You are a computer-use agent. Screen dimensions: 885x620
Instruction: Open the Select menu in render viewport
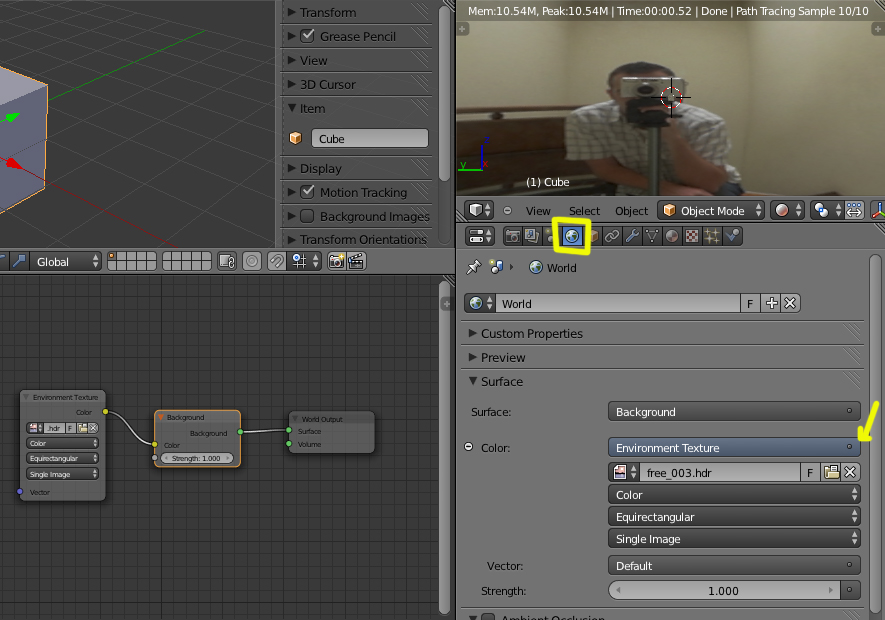[584, 211]
